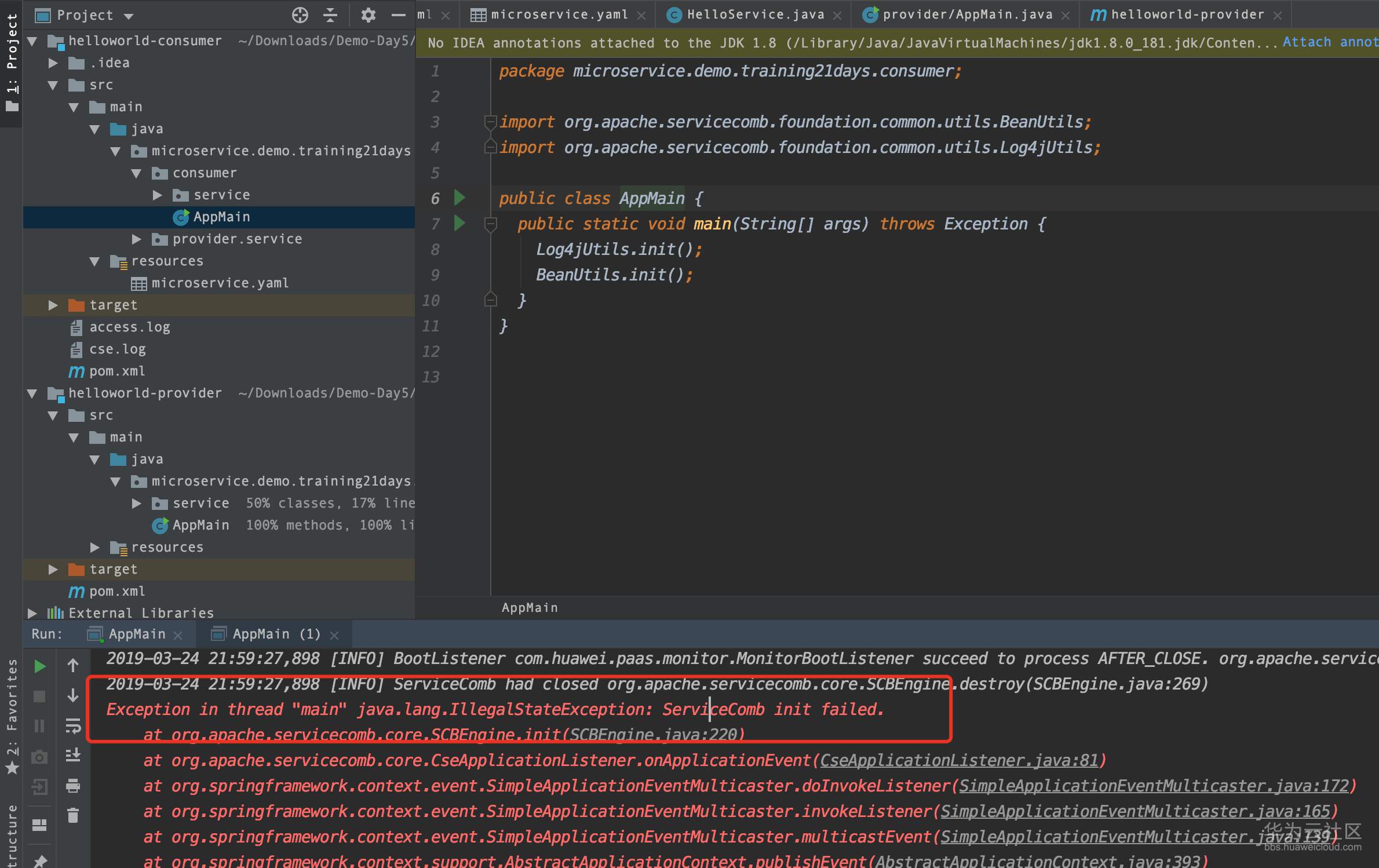This screenshot has height=868, width=1379.
Task: Open Project panel settings gear
Action: [x=368, y=15]
